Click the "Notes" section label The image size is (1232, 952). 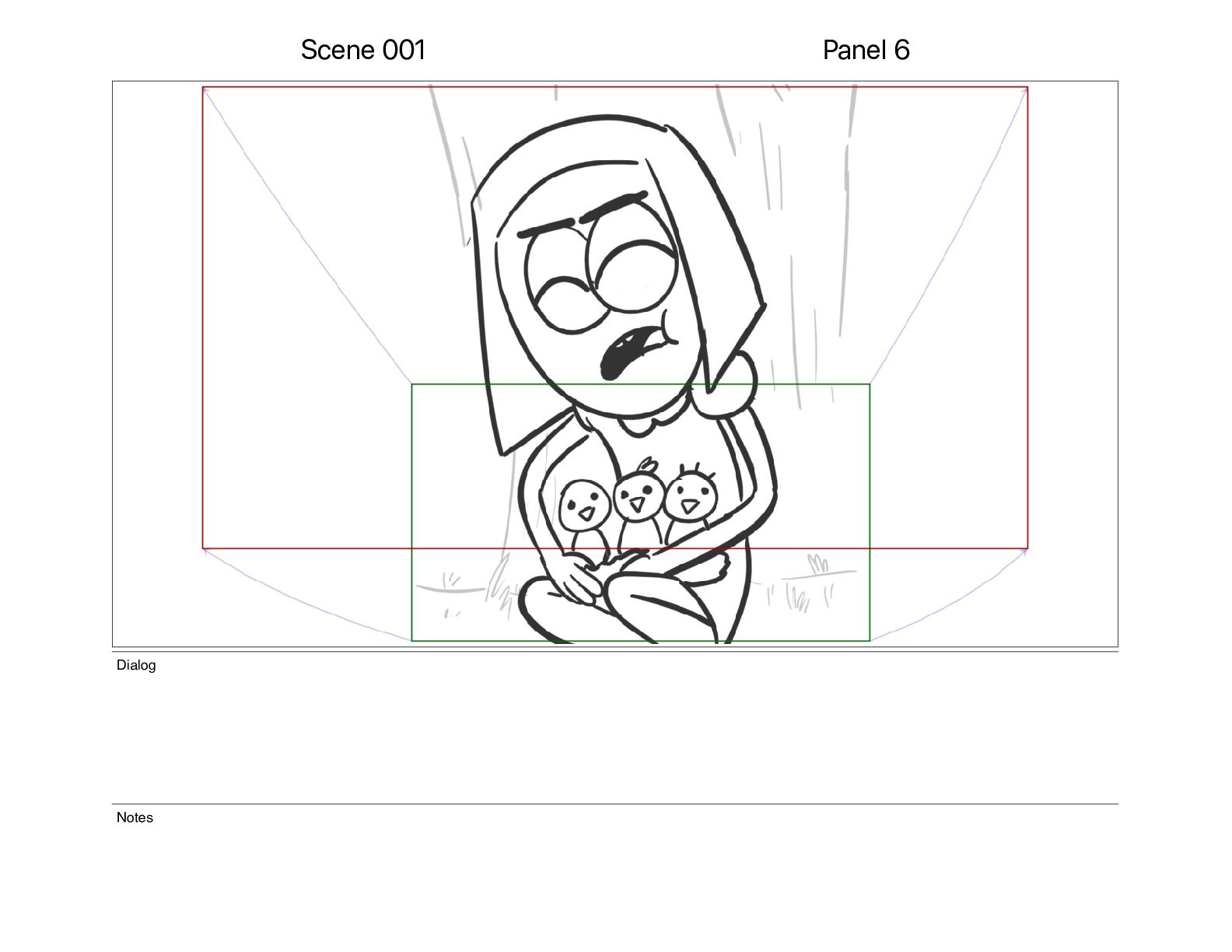click(x=135, y=817)
